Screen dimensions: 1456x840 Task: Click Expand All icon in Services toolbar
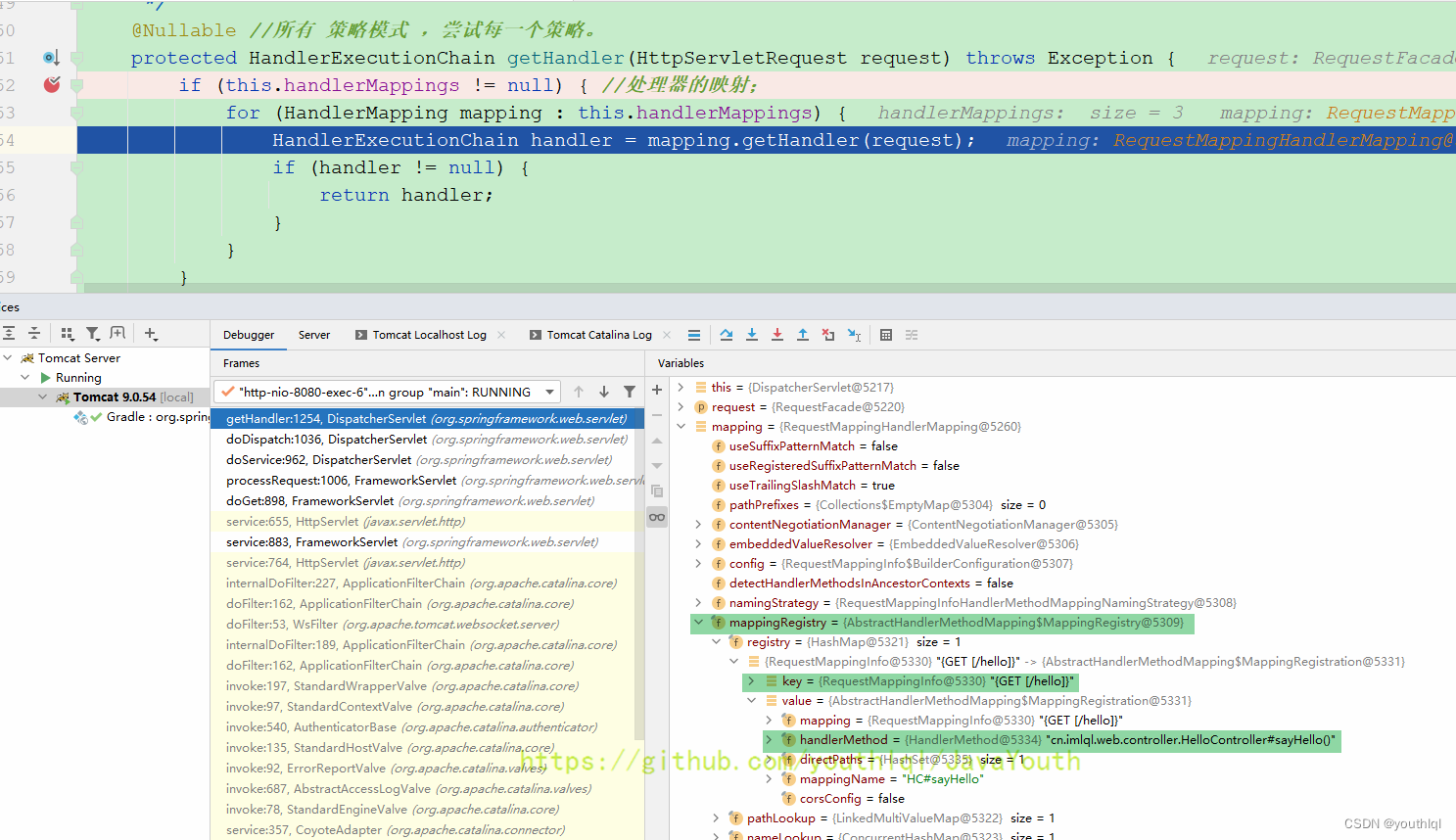click(x=9, y=334)
